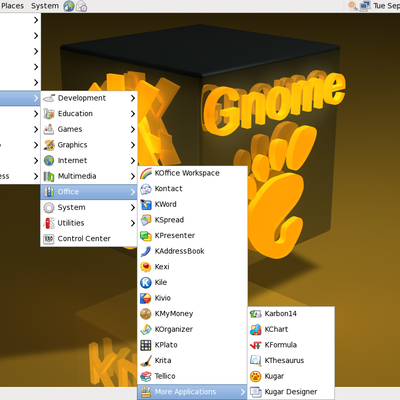
Task: Click the Utilities swiss knife icon
Action: (49, 223)
